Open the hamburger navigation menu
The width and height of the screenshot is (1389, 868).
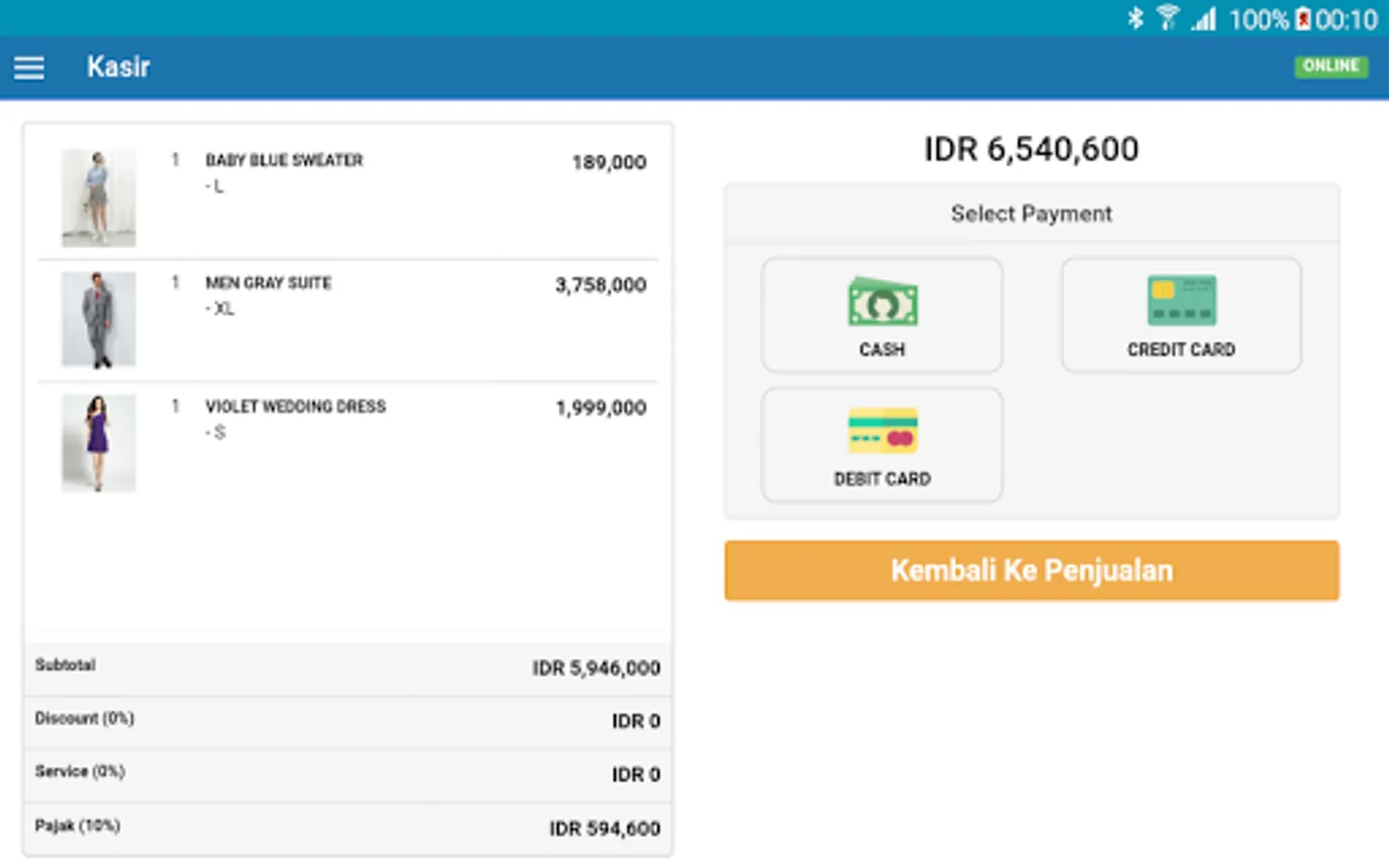coord(29,68)
